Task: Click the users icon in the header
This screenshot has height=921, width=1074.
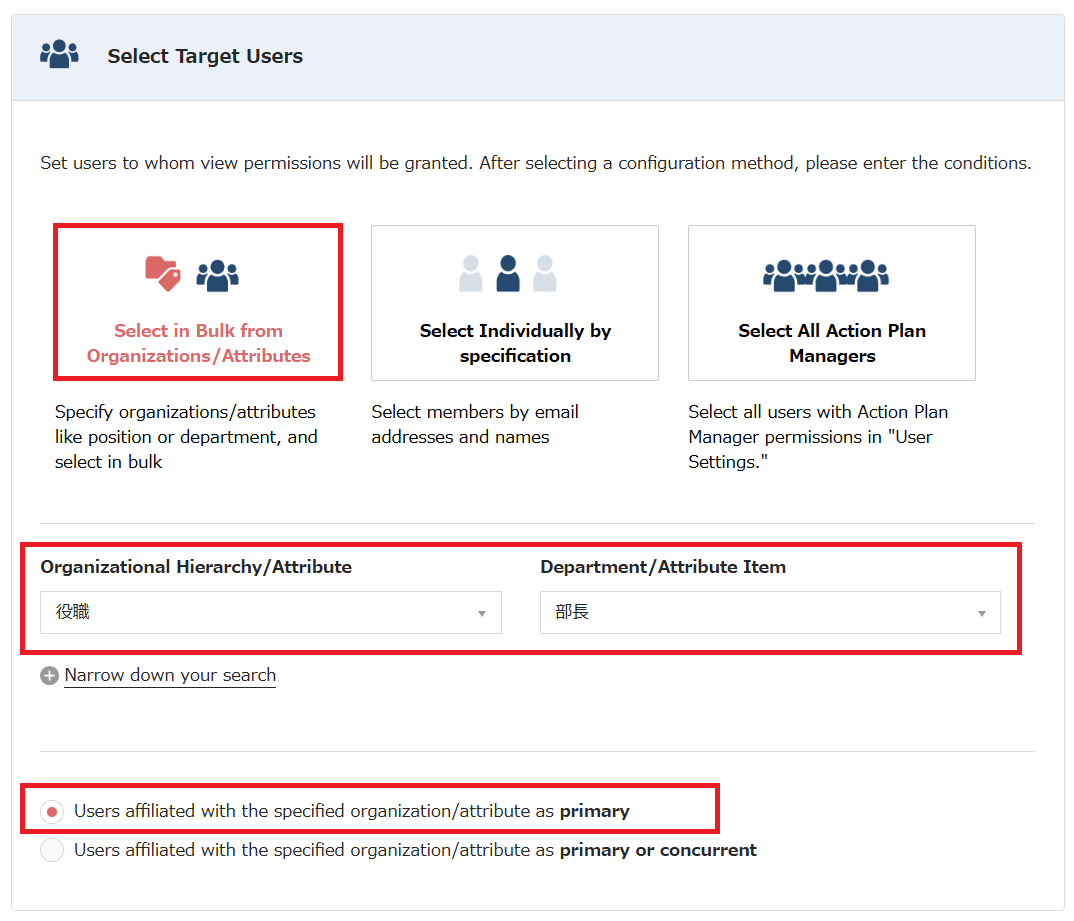Action: [x=59, y=55]
